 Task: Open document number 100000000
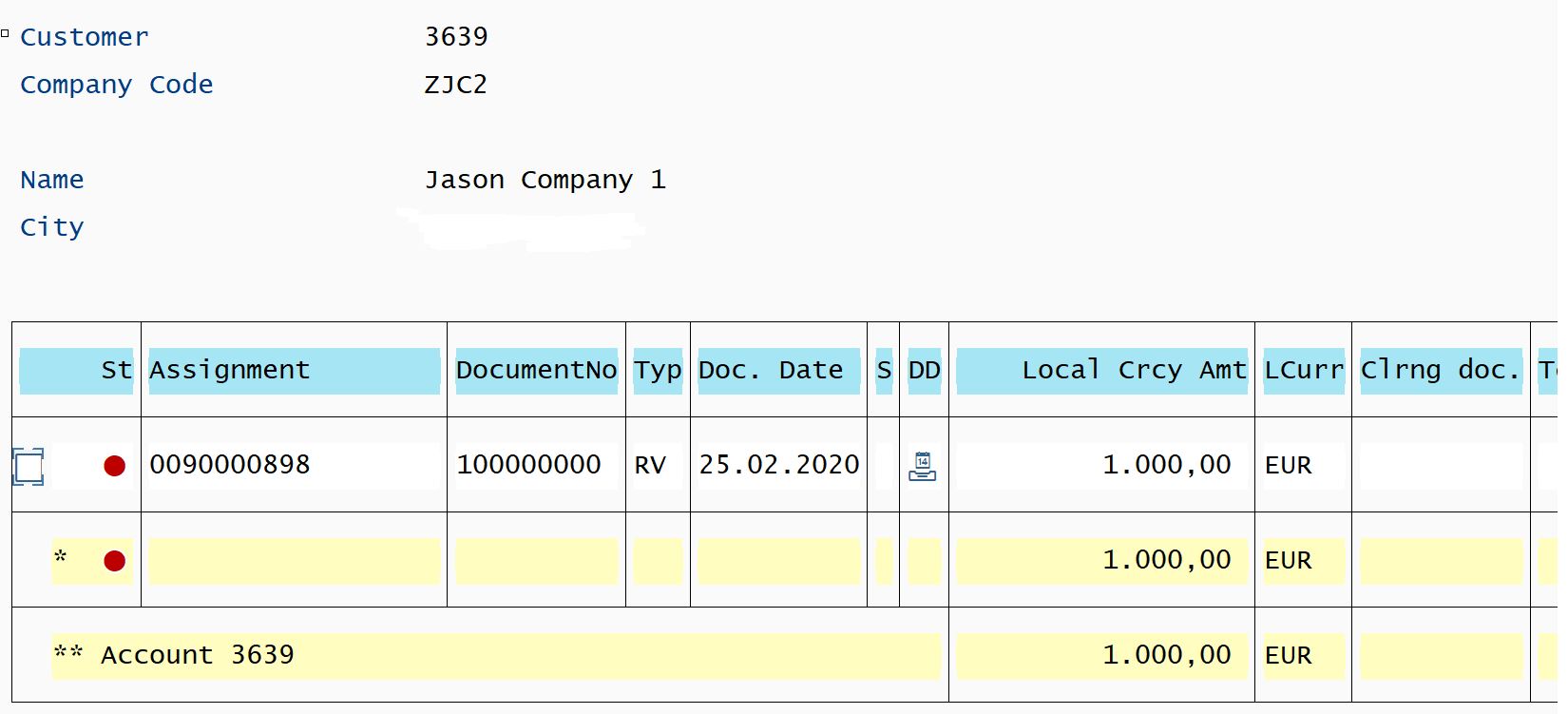528,465
